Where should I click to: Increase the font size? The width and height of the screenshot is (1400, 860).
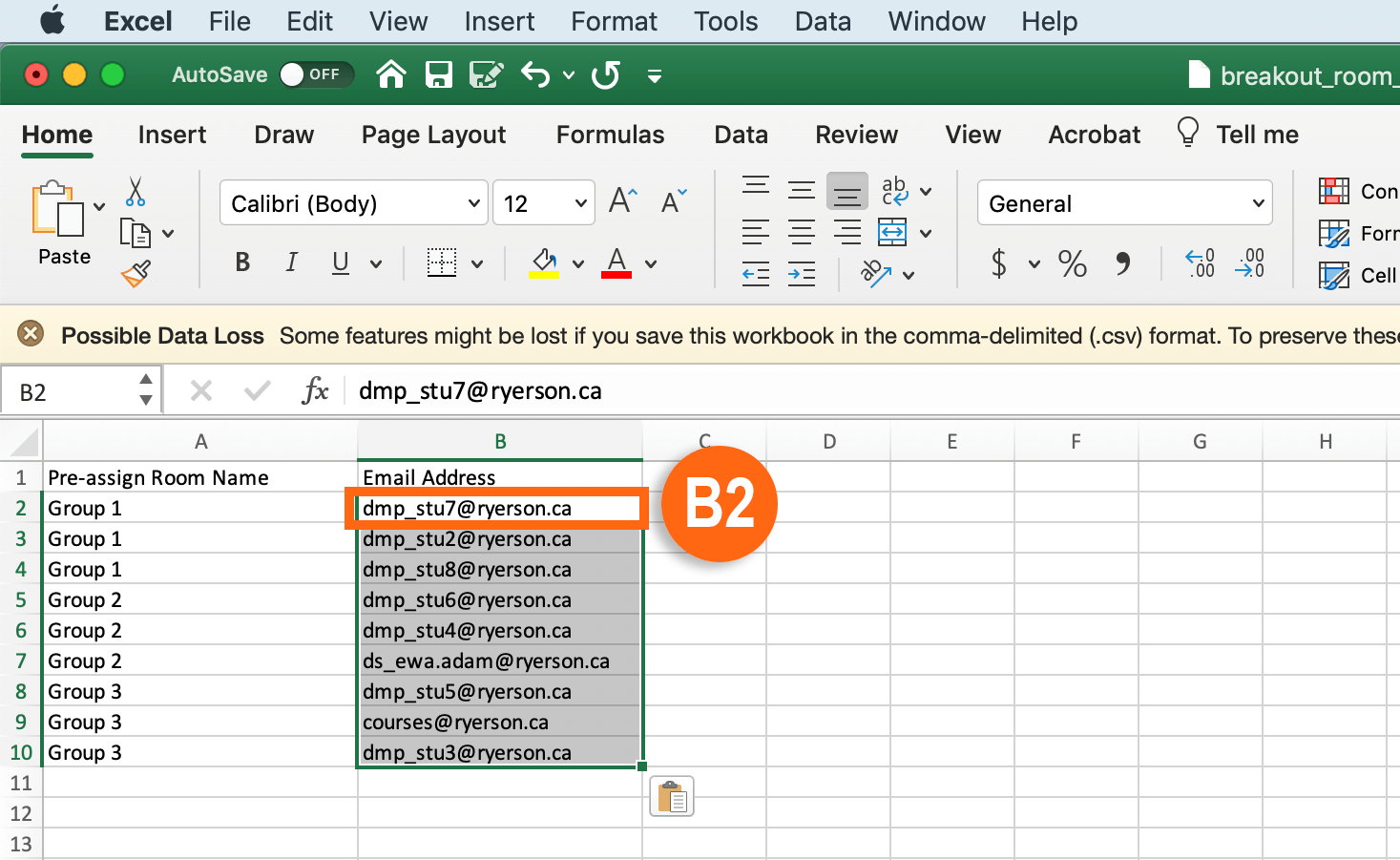coord(623,200)
